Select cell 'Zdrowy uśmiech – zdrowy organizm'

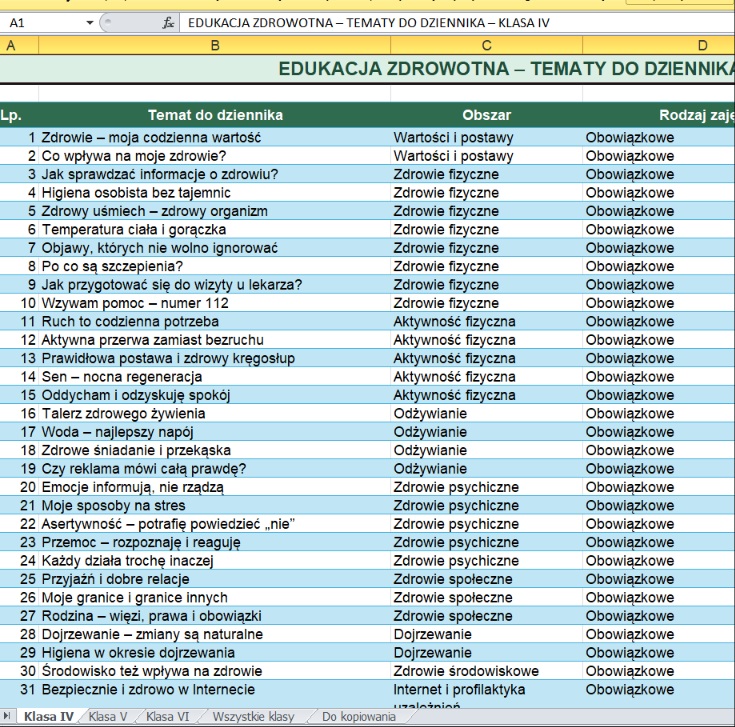click(x=215, y=211)
